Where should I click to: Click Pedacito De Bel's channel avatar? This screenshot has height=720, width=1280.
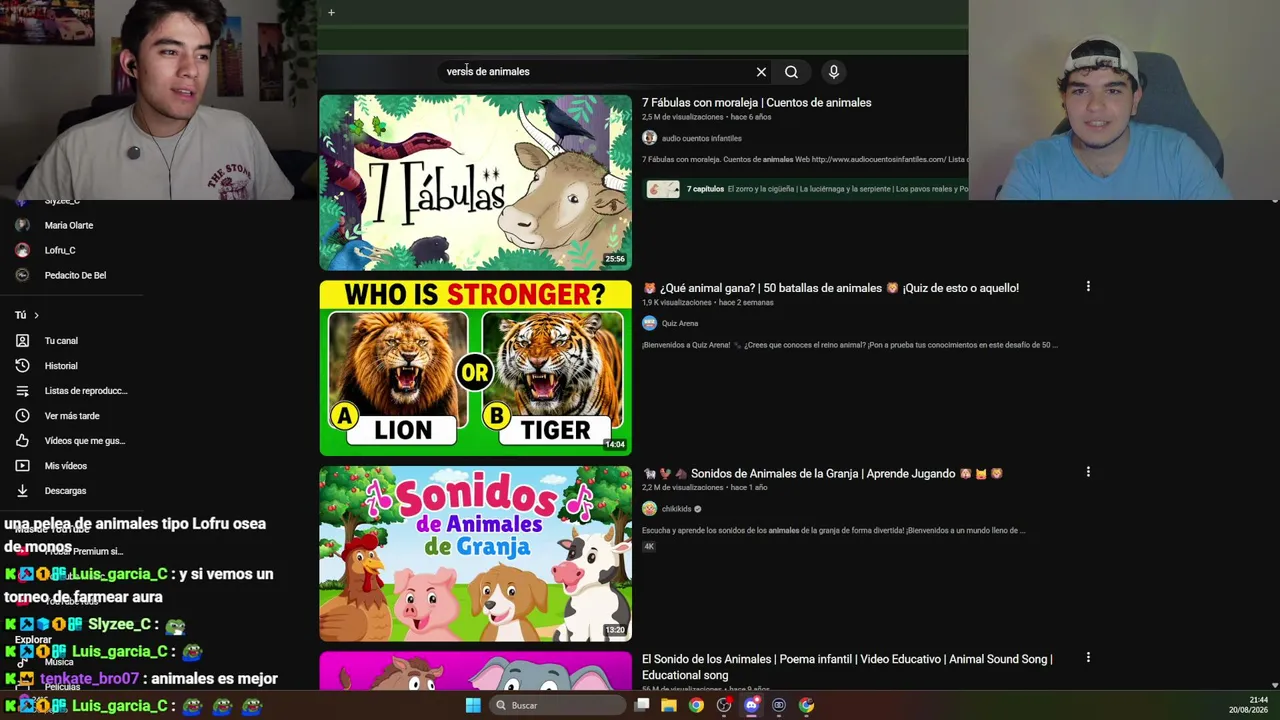[x=22, y=275]
